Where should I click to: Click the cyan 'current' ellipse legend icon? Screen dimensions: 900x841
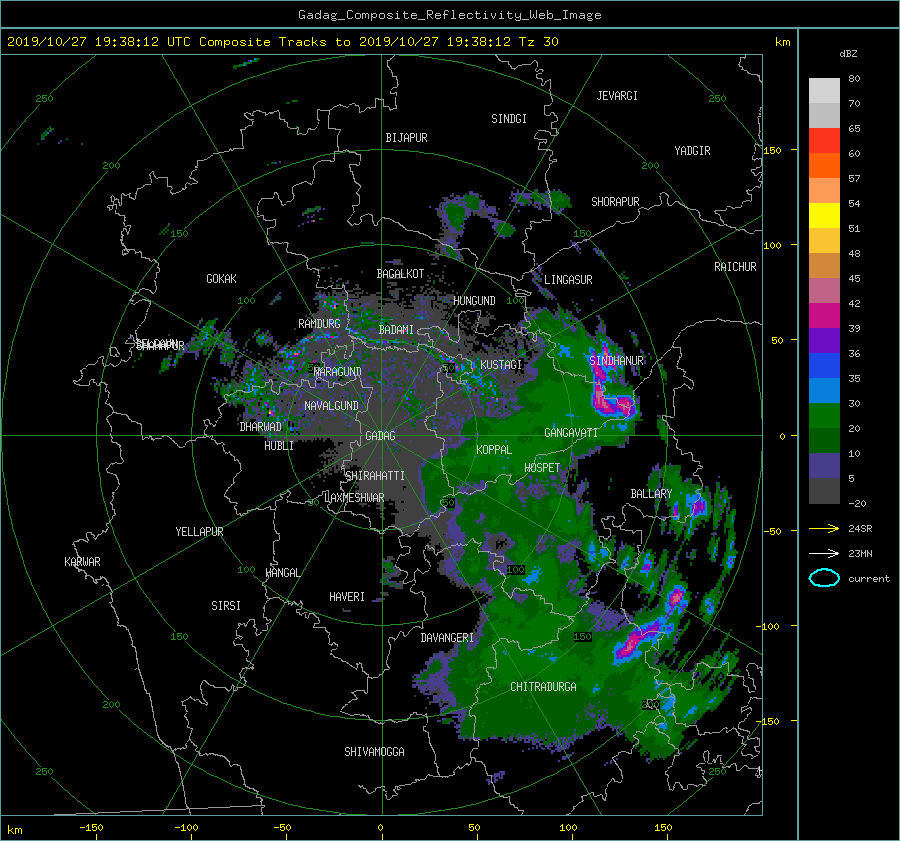point(824,578)
